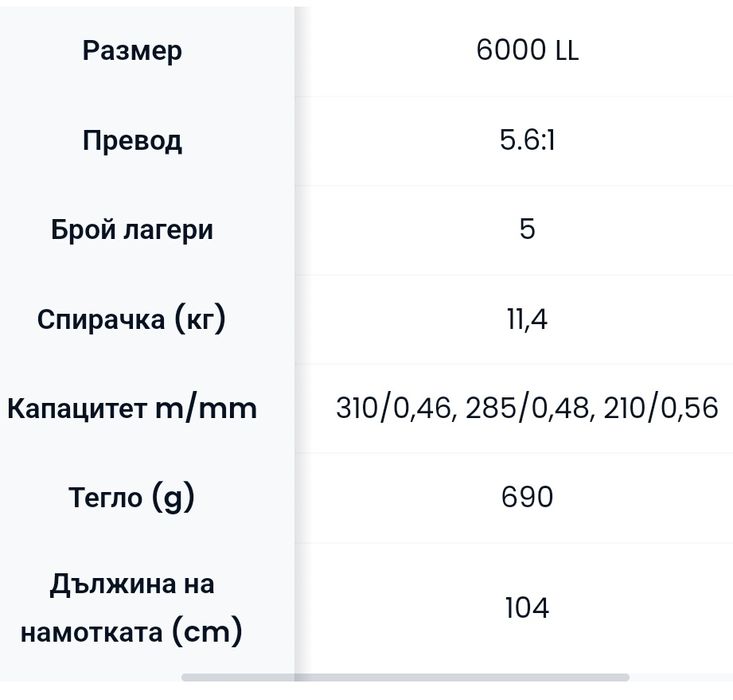Click the Спирачка (кг) label
Viewport: 733px width, 700px height.
132,319
